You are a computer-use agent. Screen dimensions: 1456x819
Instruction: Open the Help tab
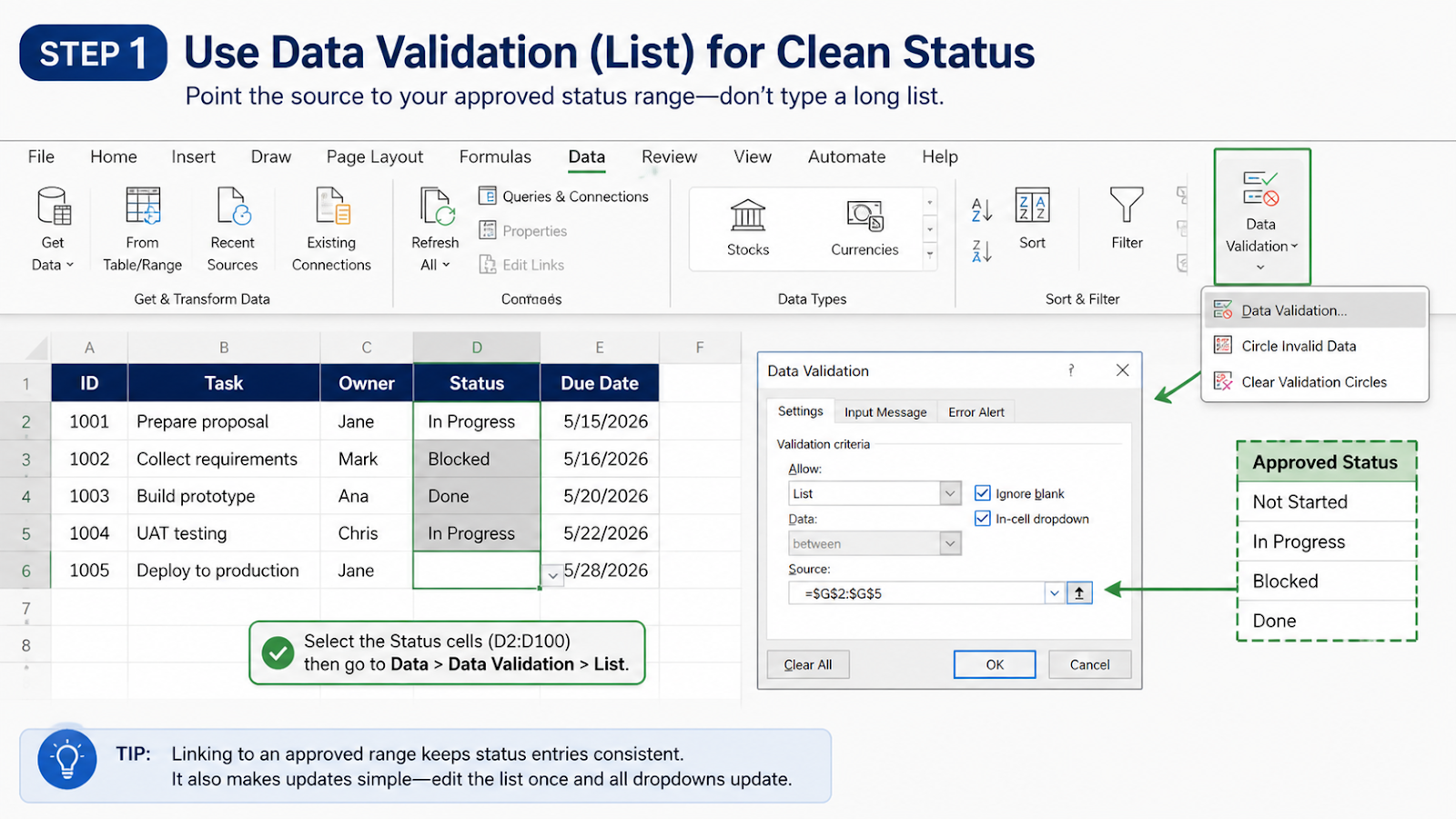(x=940, y=157)
